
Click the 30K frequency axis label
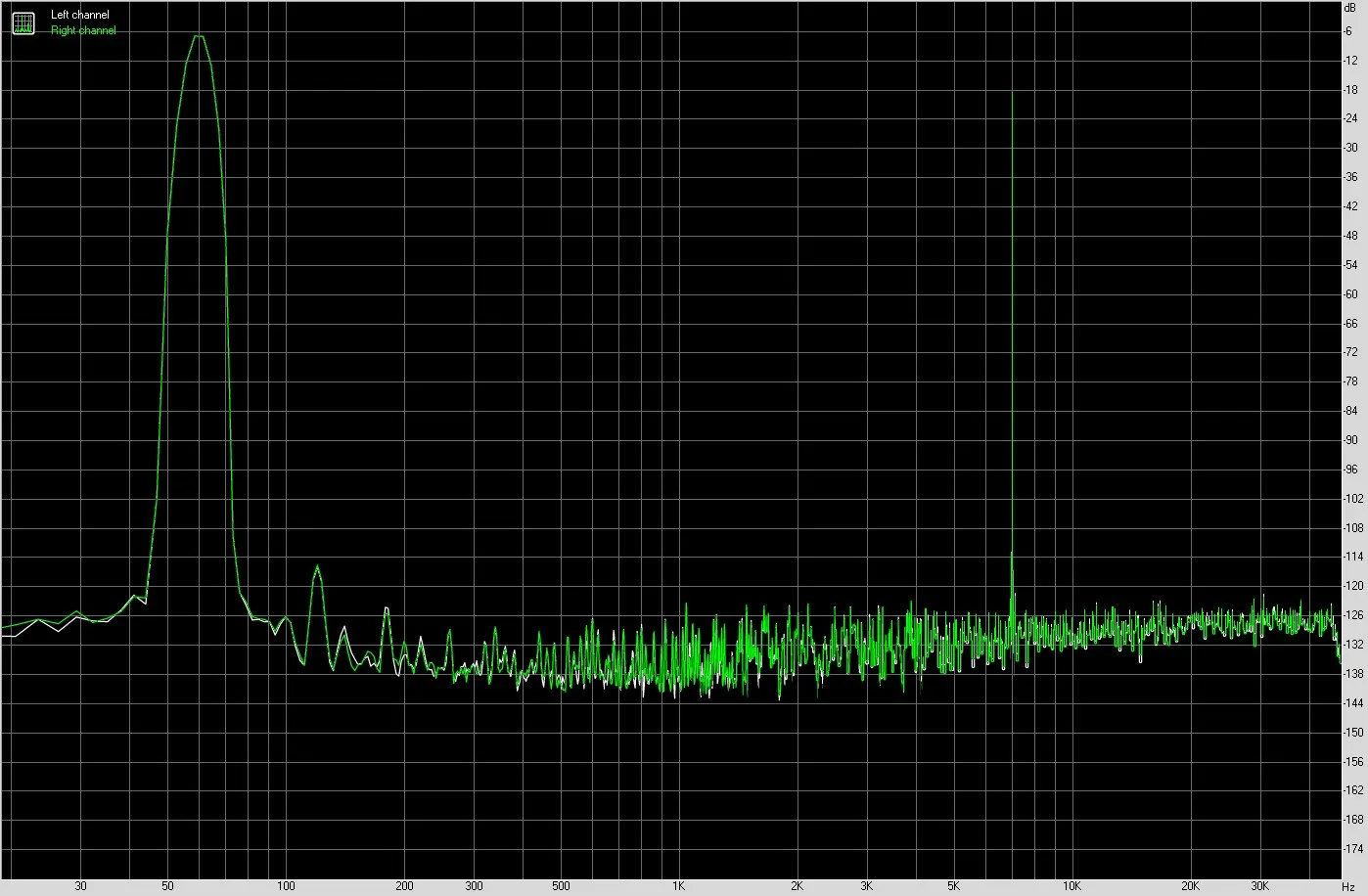point(1259,886)
